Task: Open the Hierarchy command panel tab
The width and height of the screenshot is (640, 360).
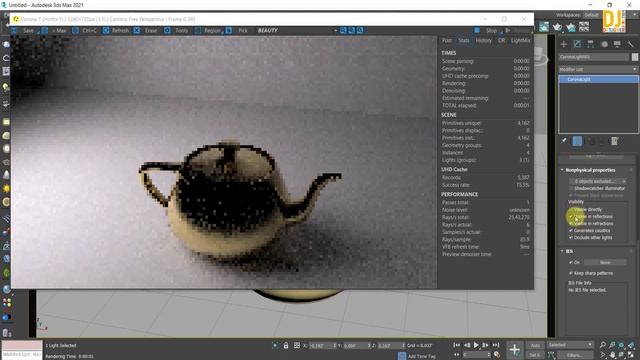Action: pyautogui.click(x=591, y=44)
